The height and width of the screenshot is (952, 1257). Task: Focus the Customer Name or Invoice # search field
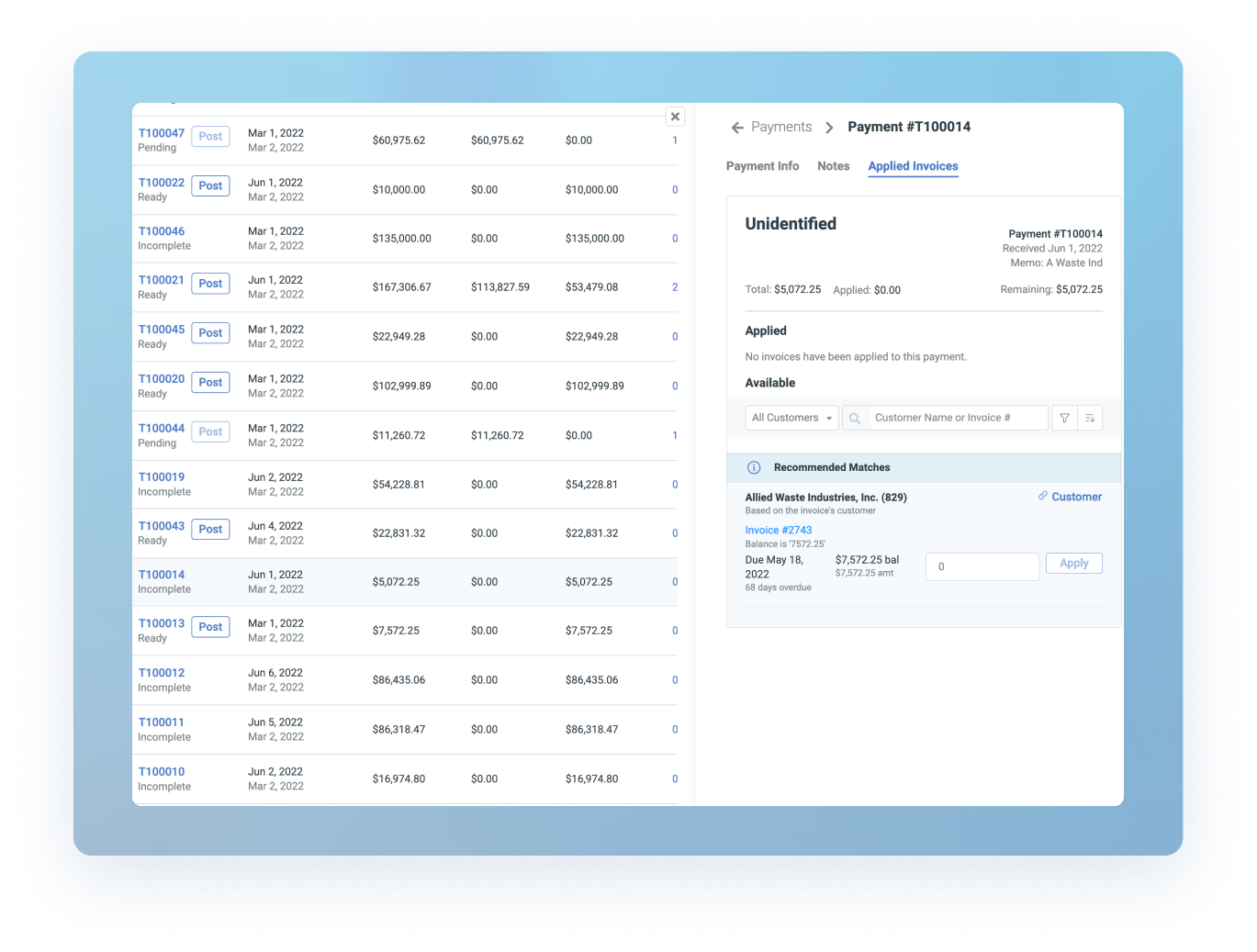[x=957, y=419]
